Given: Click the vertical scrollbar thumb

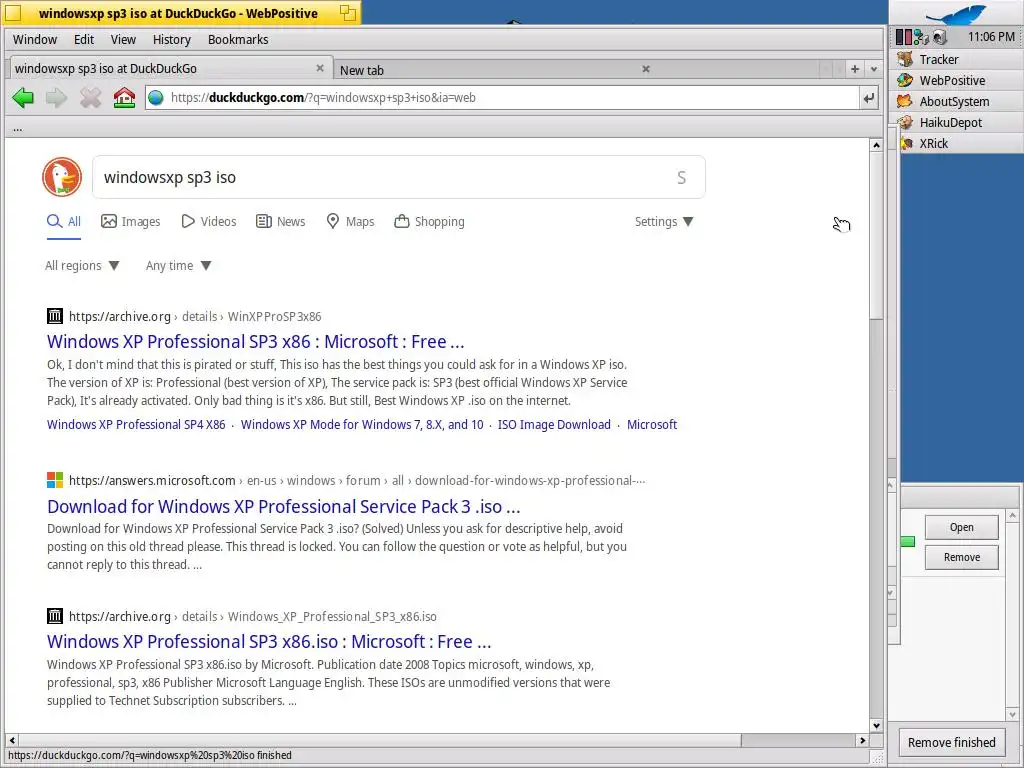Looking at the screenshot, I should (876, 236).
